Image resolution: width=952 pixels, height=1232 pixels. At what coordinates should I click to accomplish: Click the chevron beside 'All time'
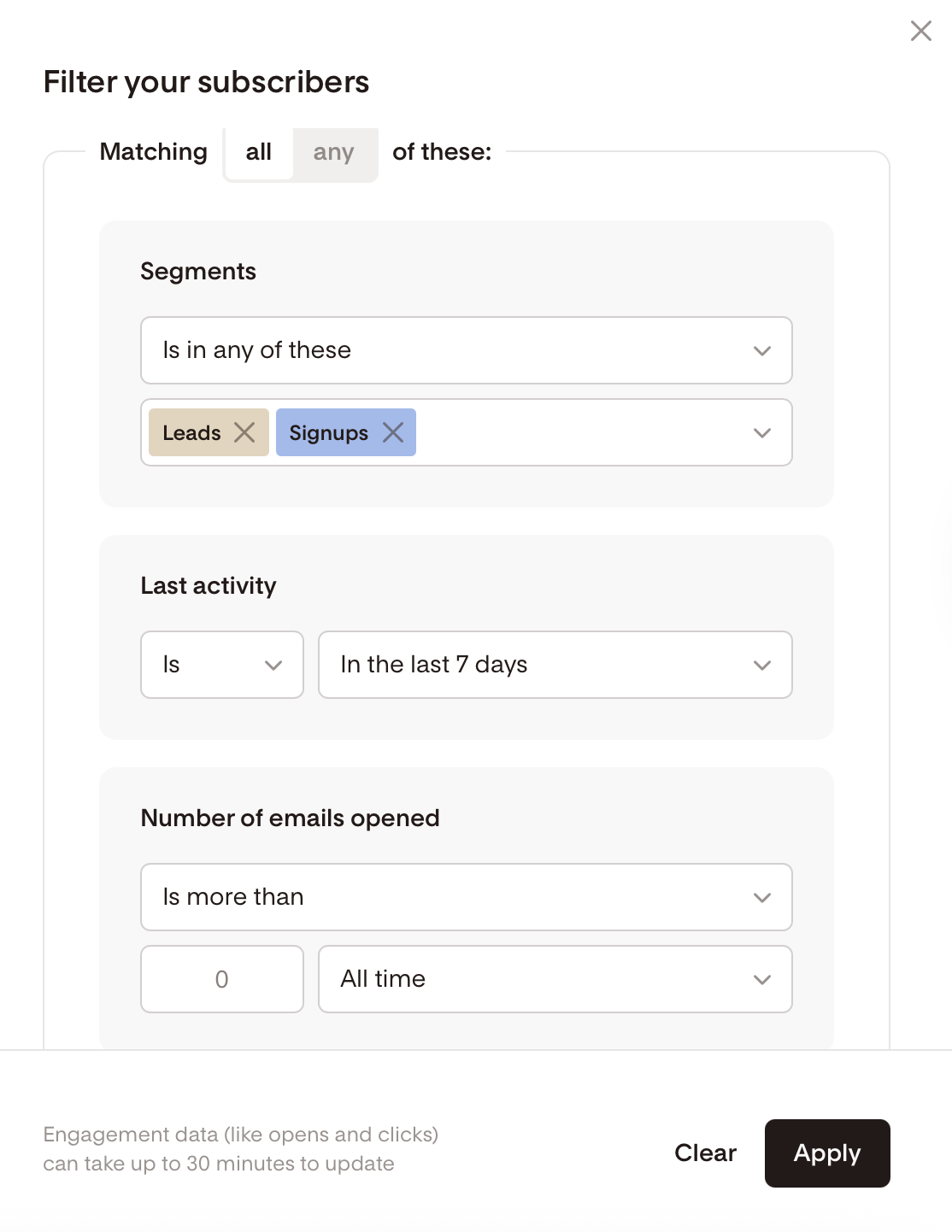pyautogui.click(x=762, y=980)
